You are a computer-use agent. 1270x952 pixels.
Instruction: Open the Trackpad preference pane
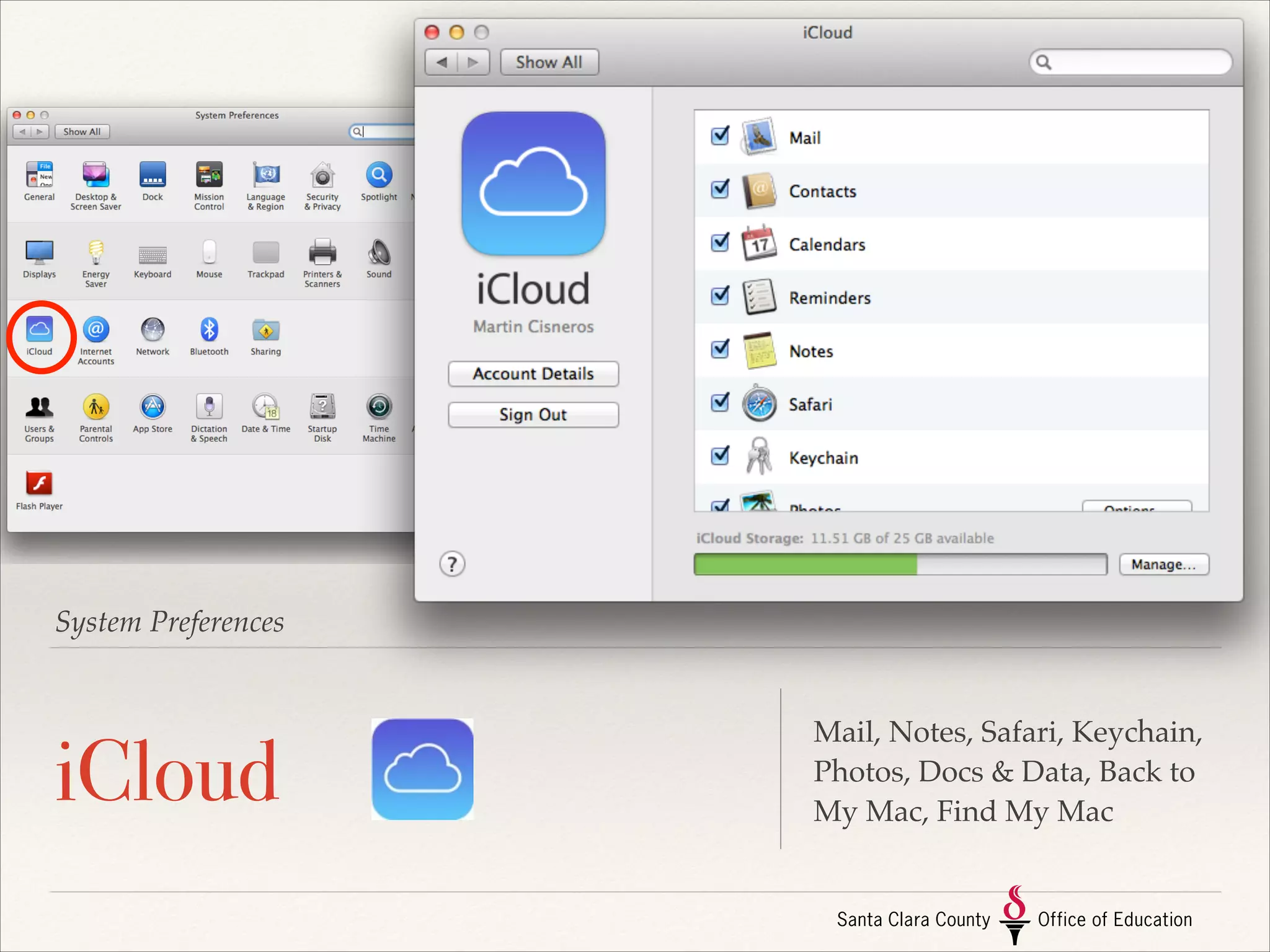pos(266,258)
